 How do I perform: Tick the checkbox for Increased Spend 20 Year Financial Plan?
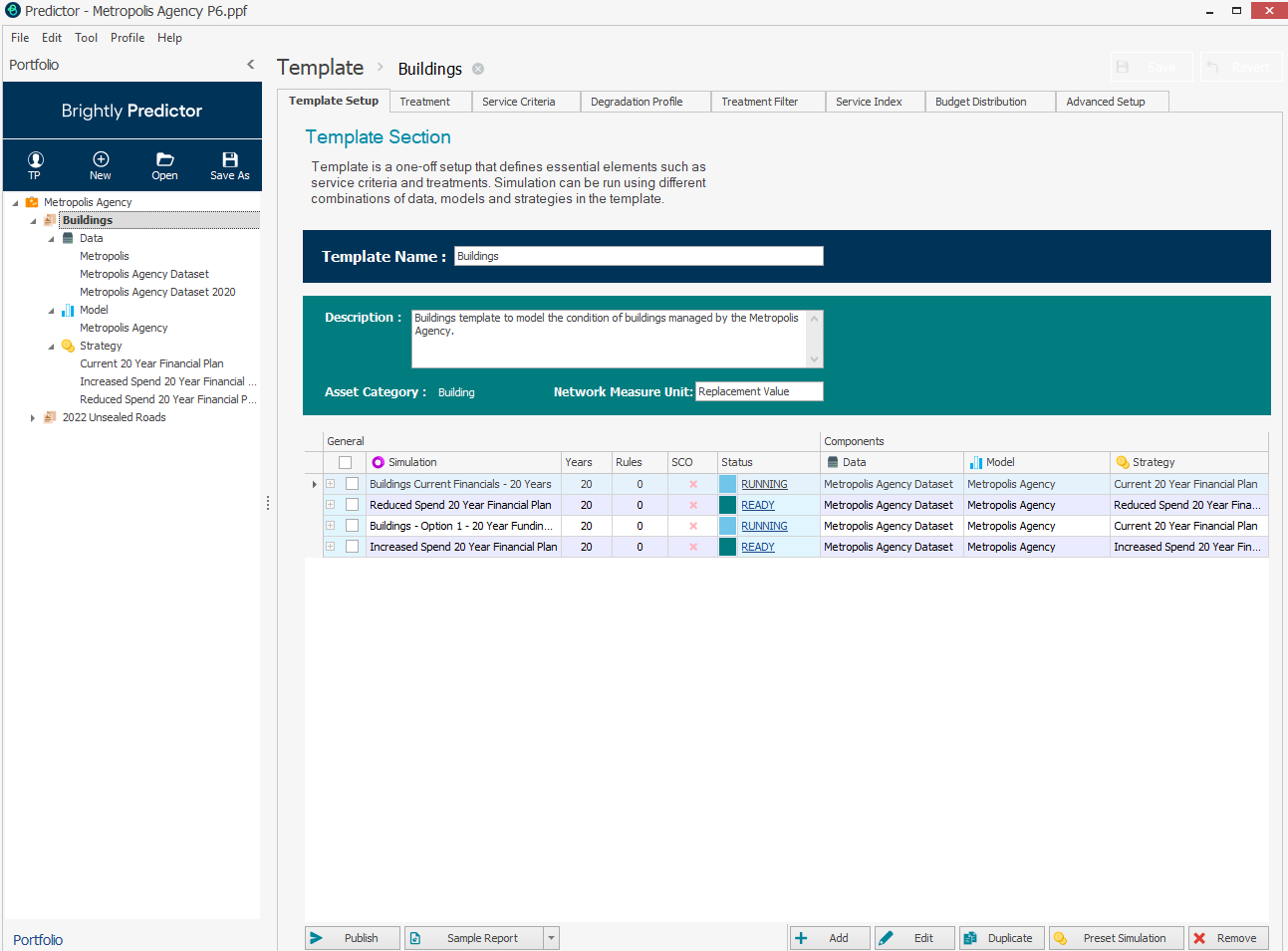352,547
